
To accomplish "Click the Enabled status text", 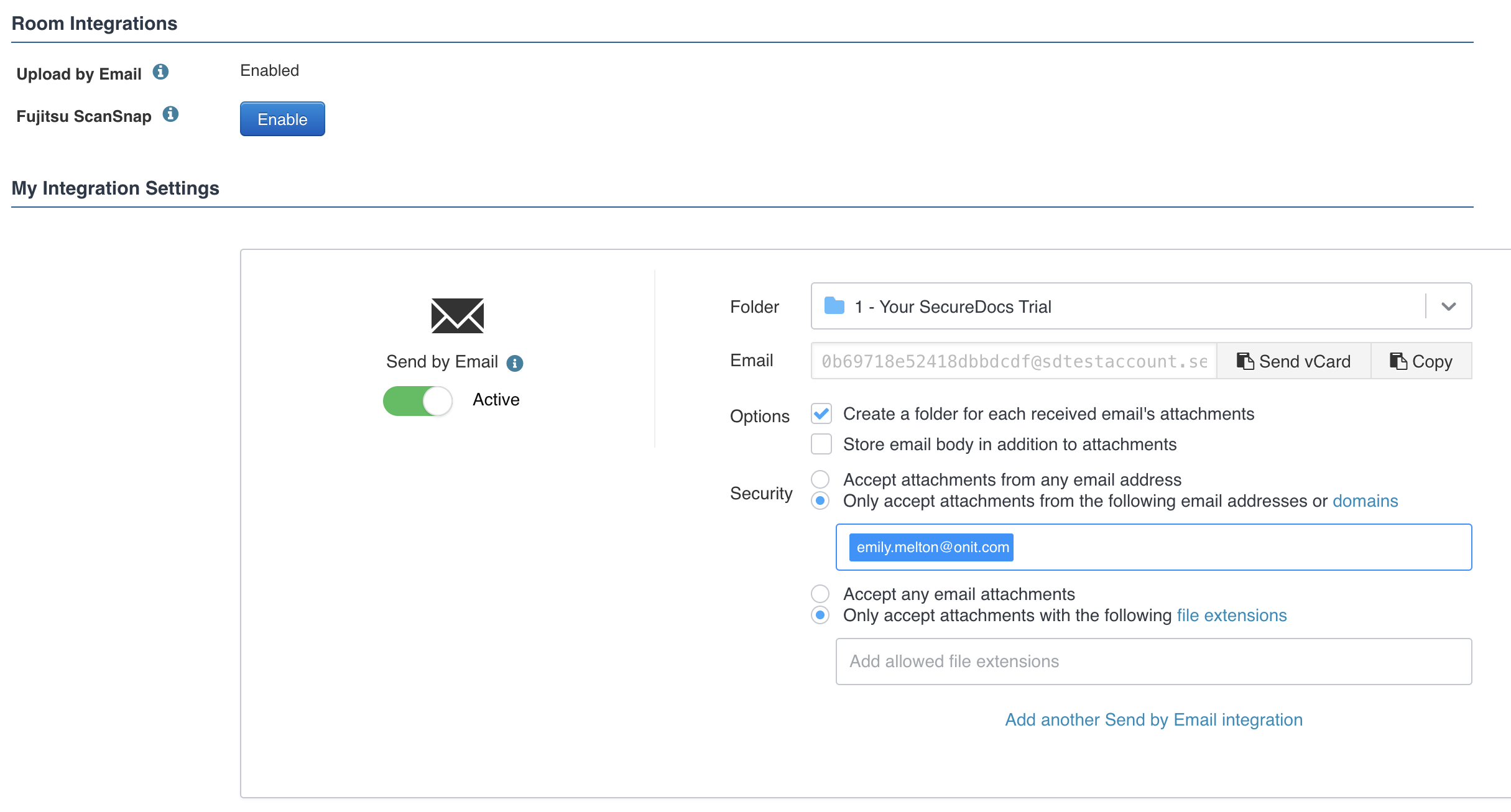I will (x=270, y=70).
